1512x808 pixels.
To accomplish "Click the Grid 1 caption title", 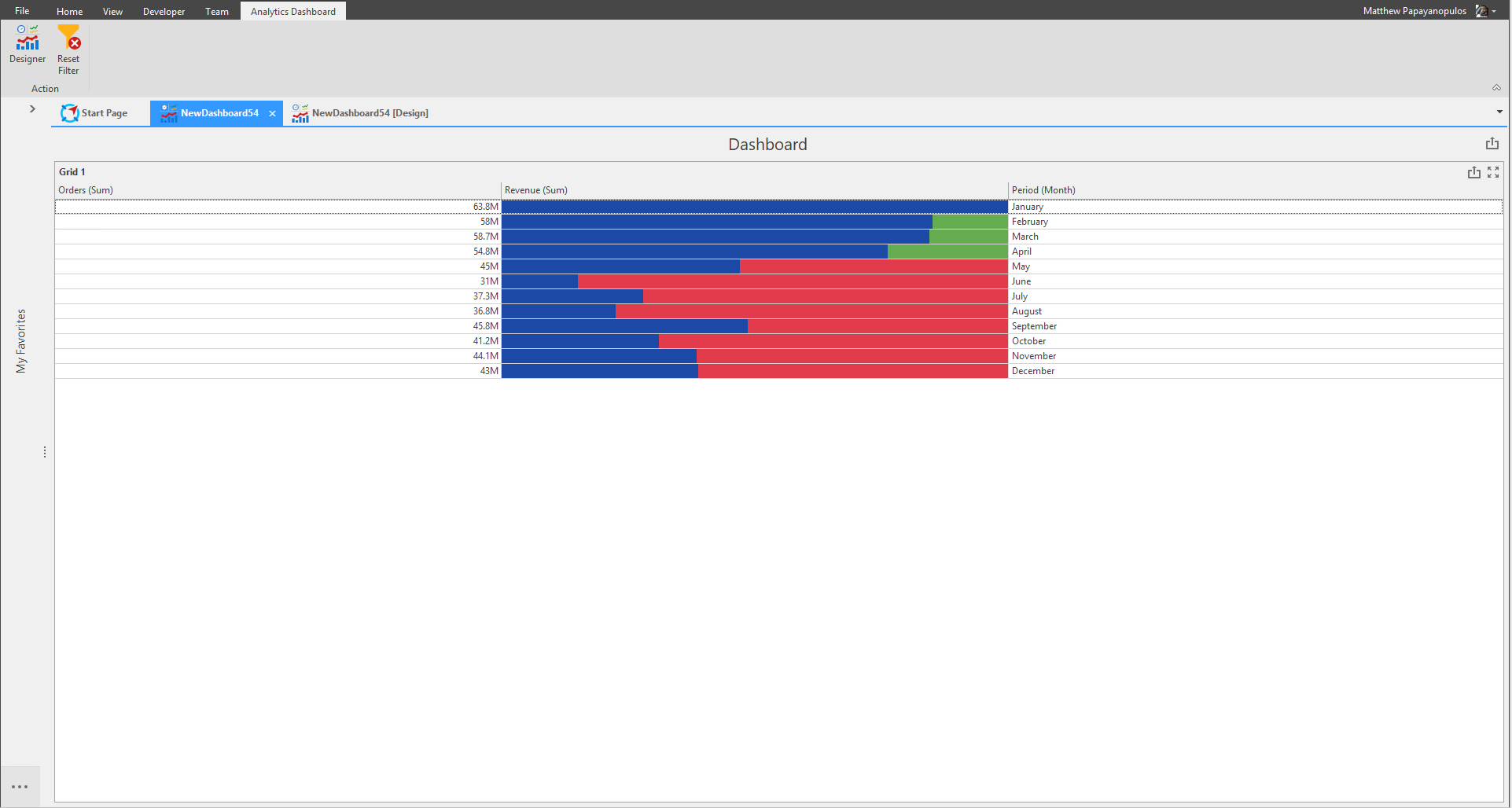I will click(72, 172).
